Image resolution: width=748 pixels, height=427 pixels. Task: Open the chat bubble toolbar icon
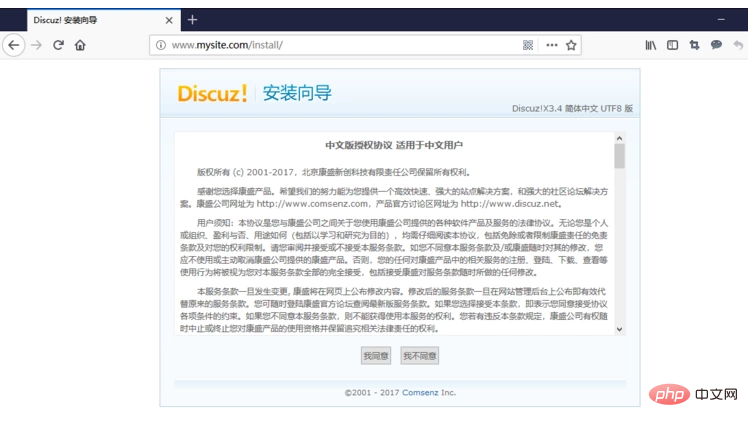tap(717, 45)
